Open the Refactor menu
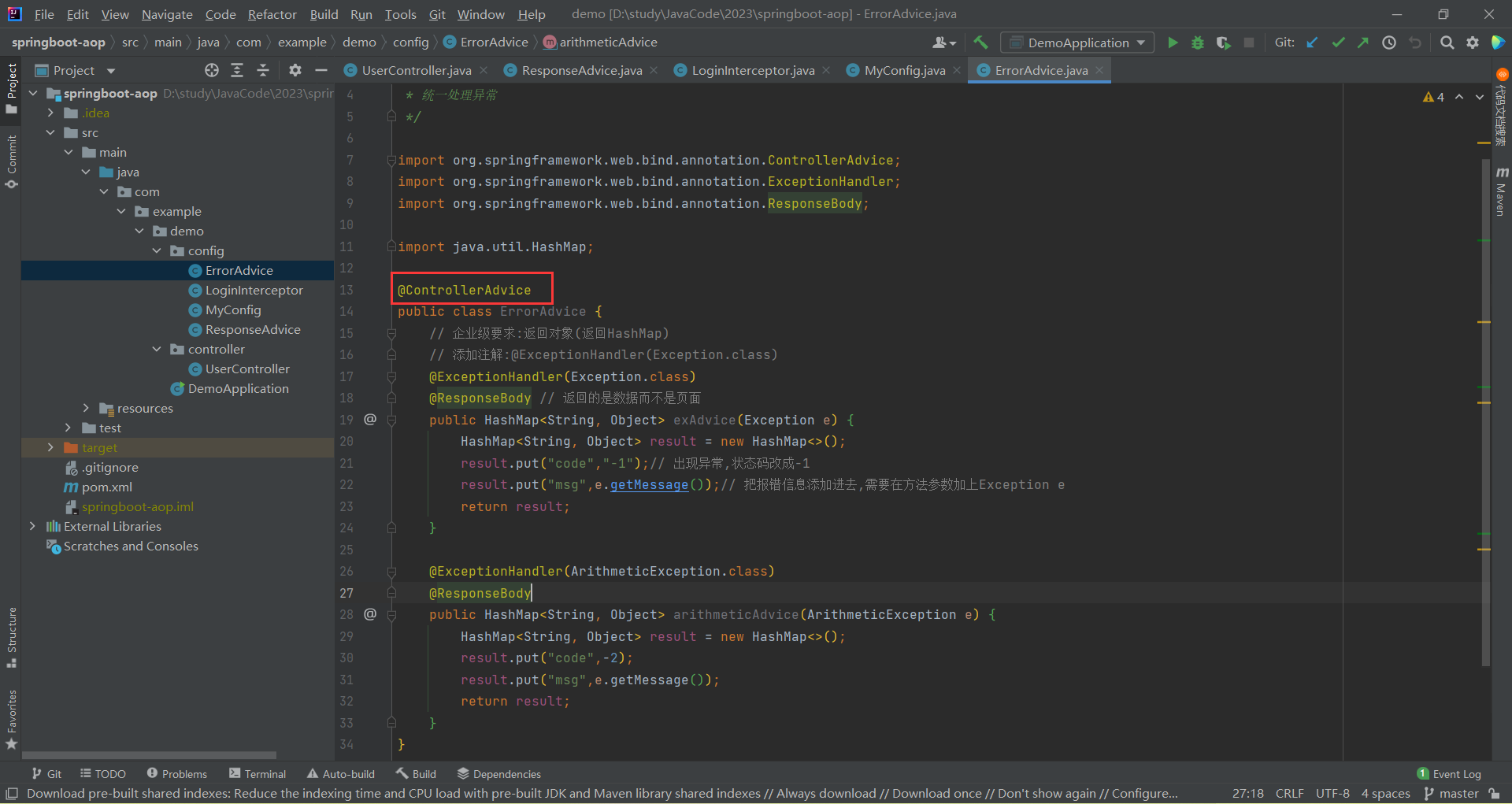 point(272,14)
